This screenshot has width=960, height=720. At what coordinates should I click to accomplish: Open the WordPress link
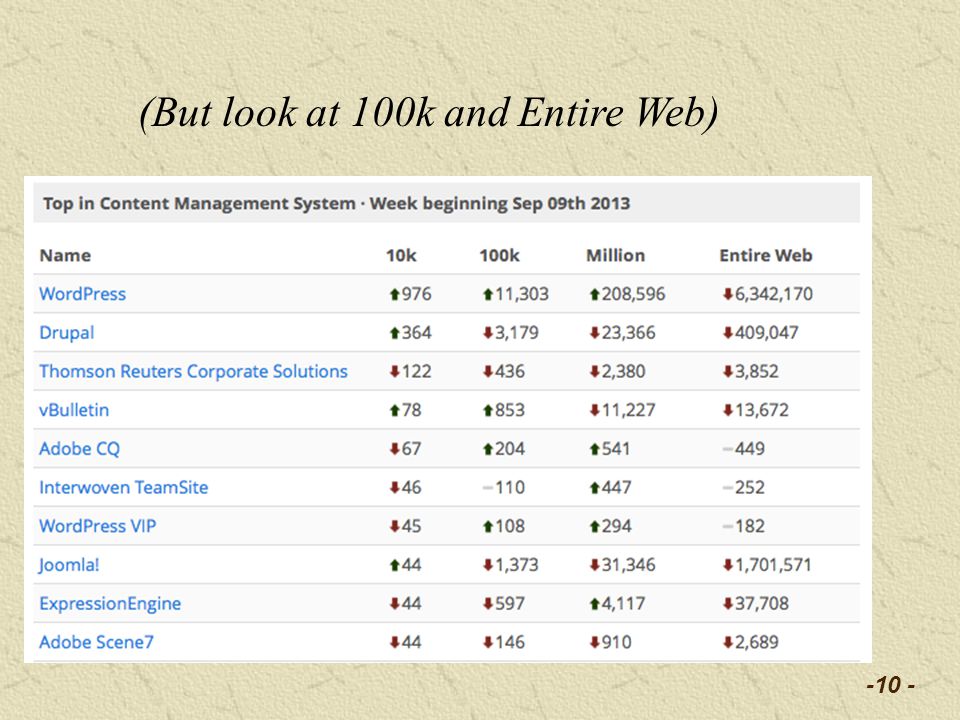[82, 294]
